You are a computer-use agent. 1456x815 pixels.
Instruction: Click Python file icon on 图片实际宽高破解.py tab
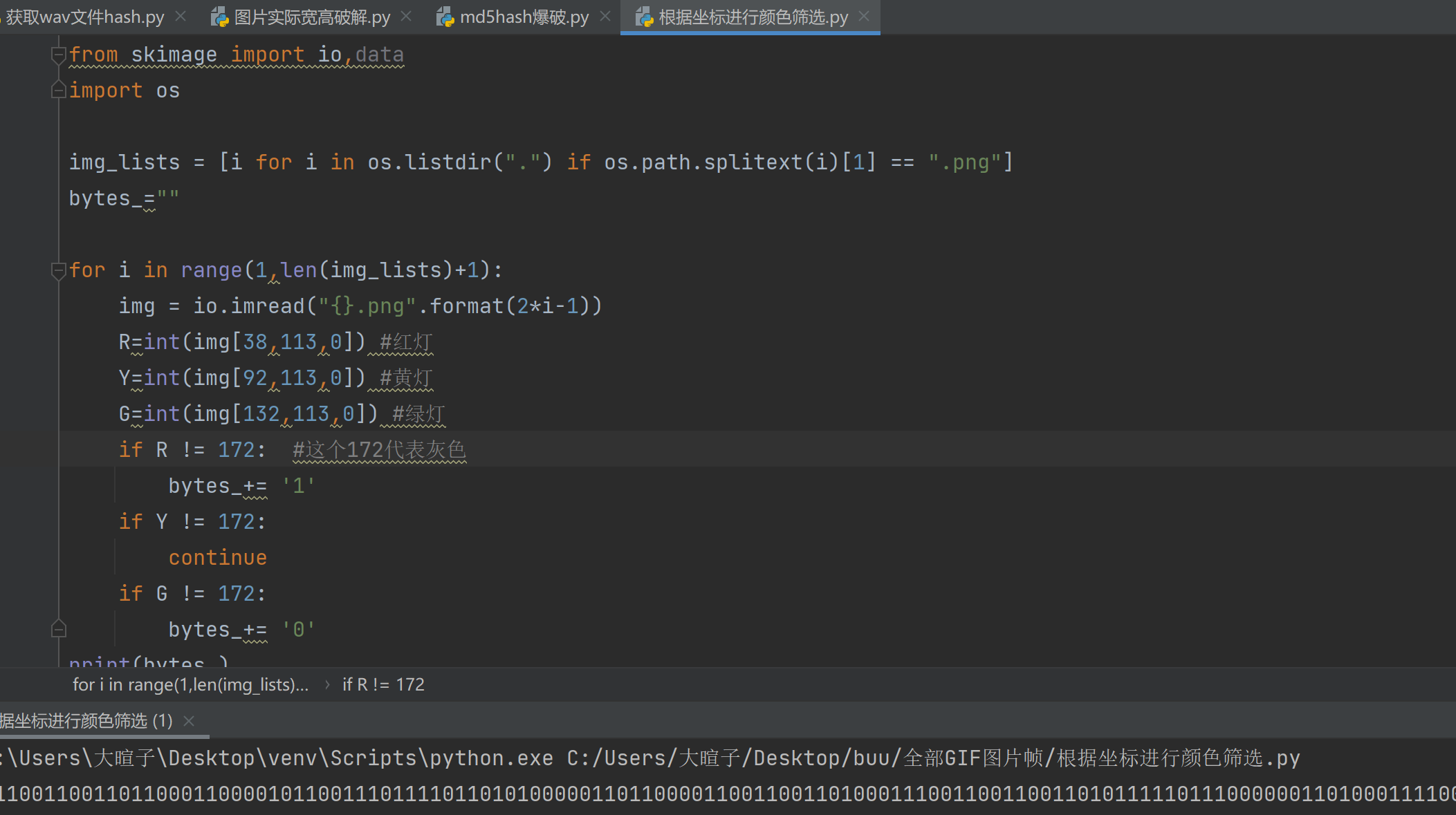(x=219, y=17)
